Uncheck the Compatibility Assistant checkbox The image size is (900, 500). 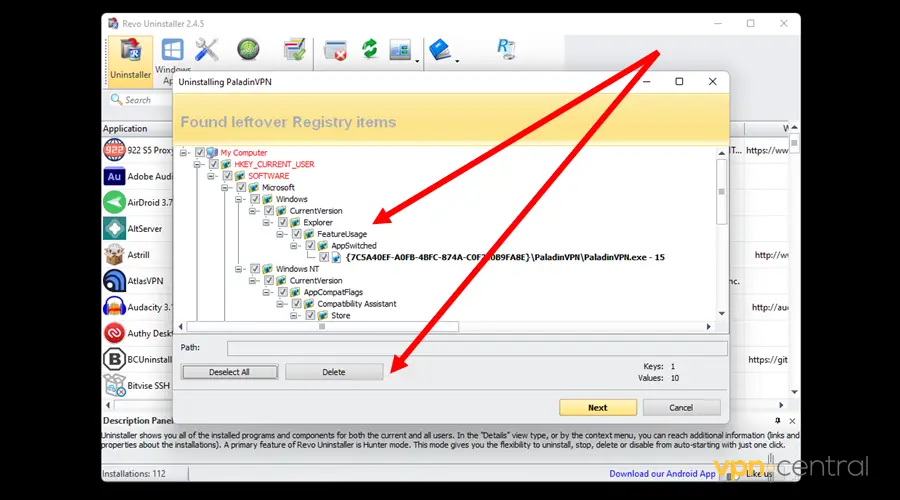296,304
